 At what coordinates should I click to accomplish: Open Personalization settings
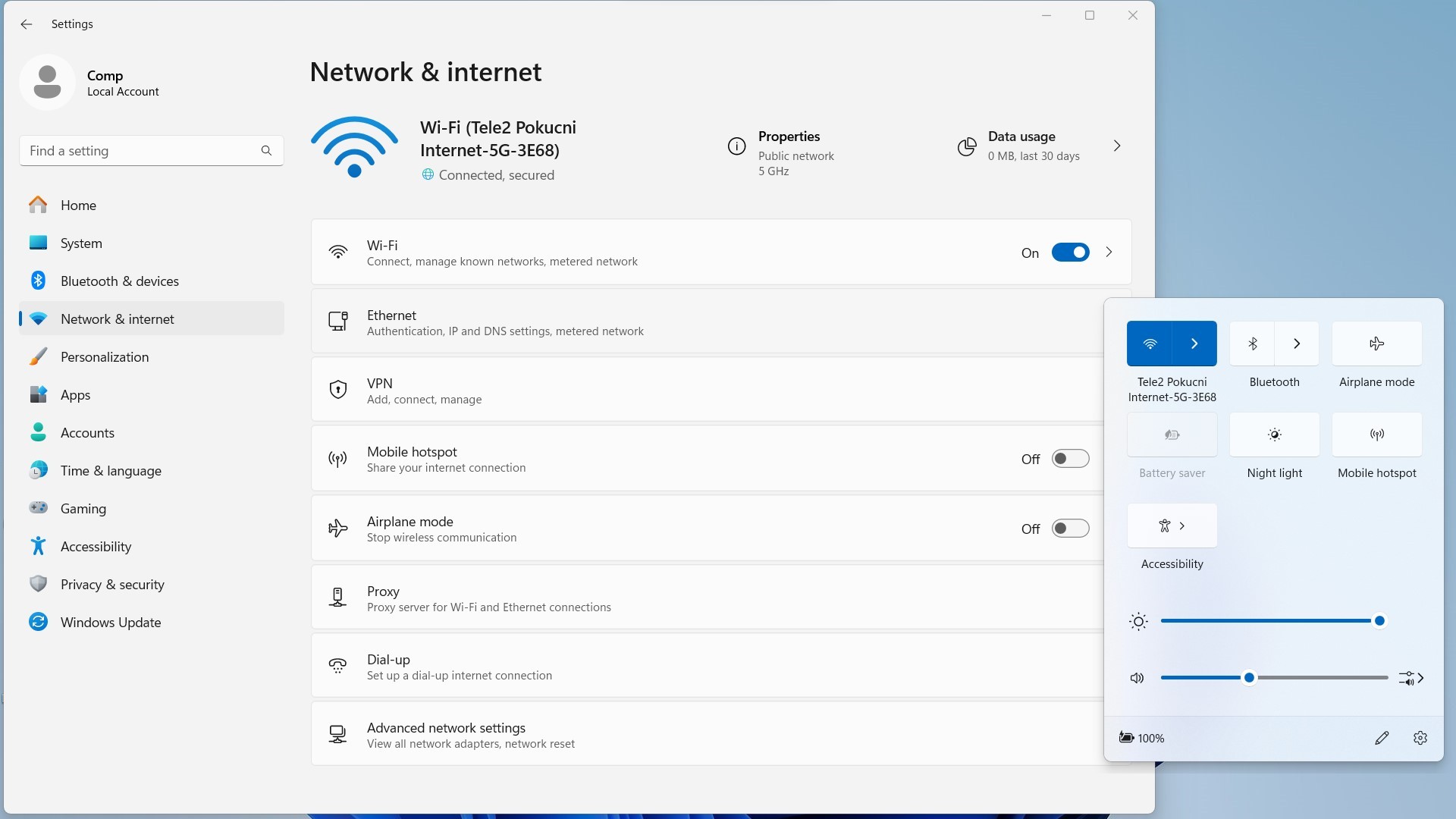[152, 356]
